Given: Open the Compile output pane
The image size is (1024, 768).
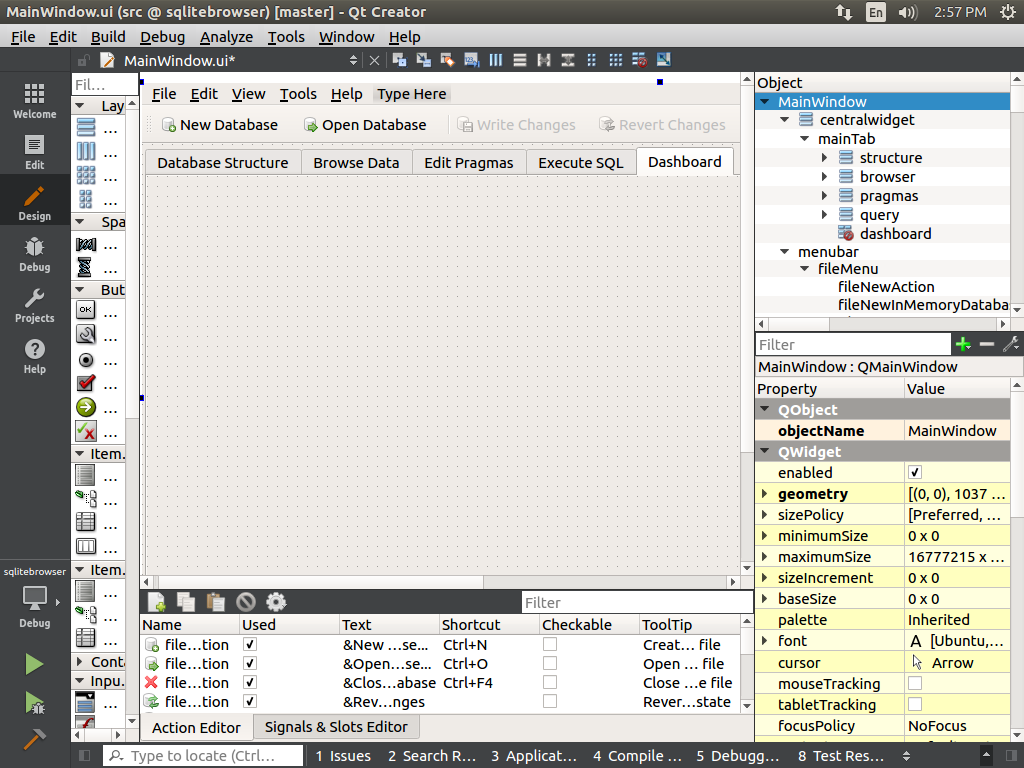Looking at the screenshot, I should (637, 756).
